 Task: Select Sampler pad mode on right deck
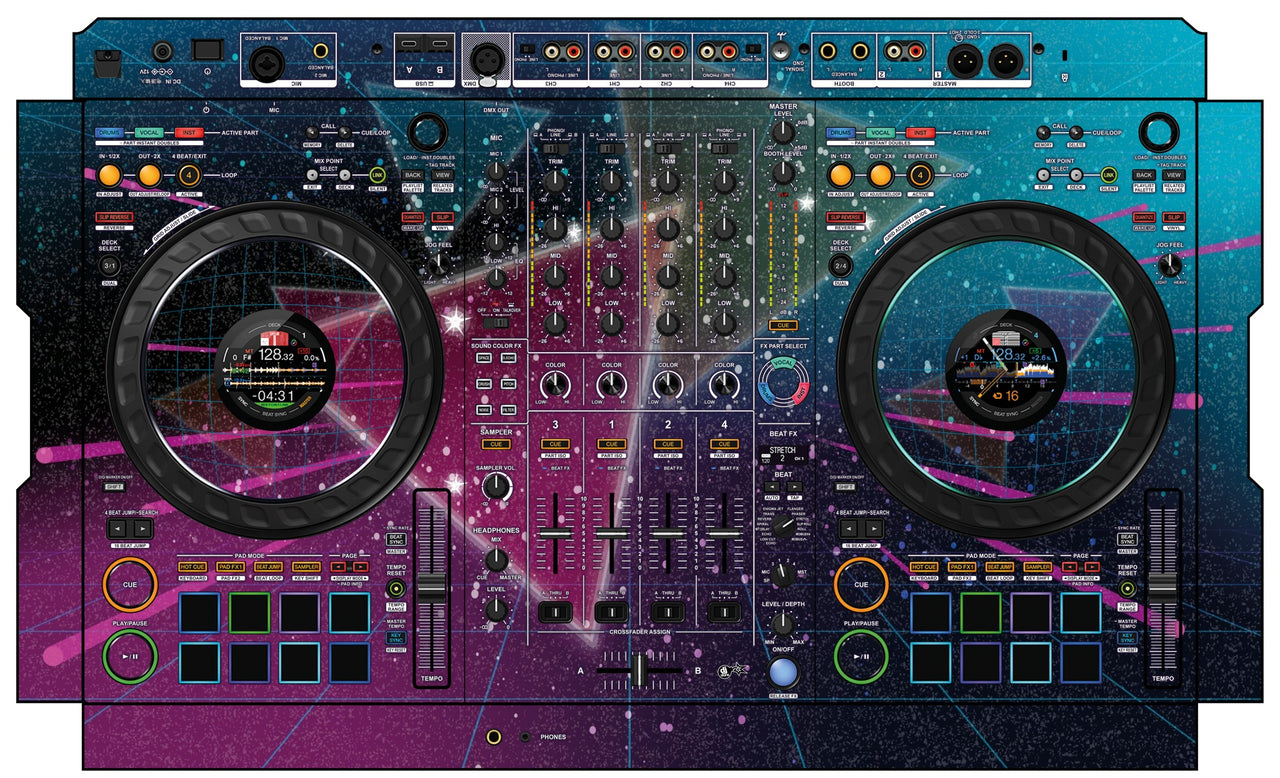click(x=1038, y=567)
